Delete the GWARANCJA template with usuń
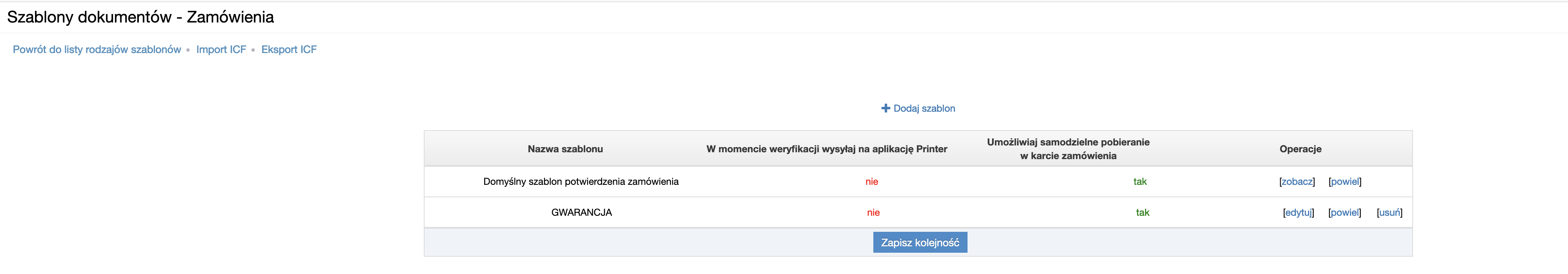 [x=1390, y=213]
